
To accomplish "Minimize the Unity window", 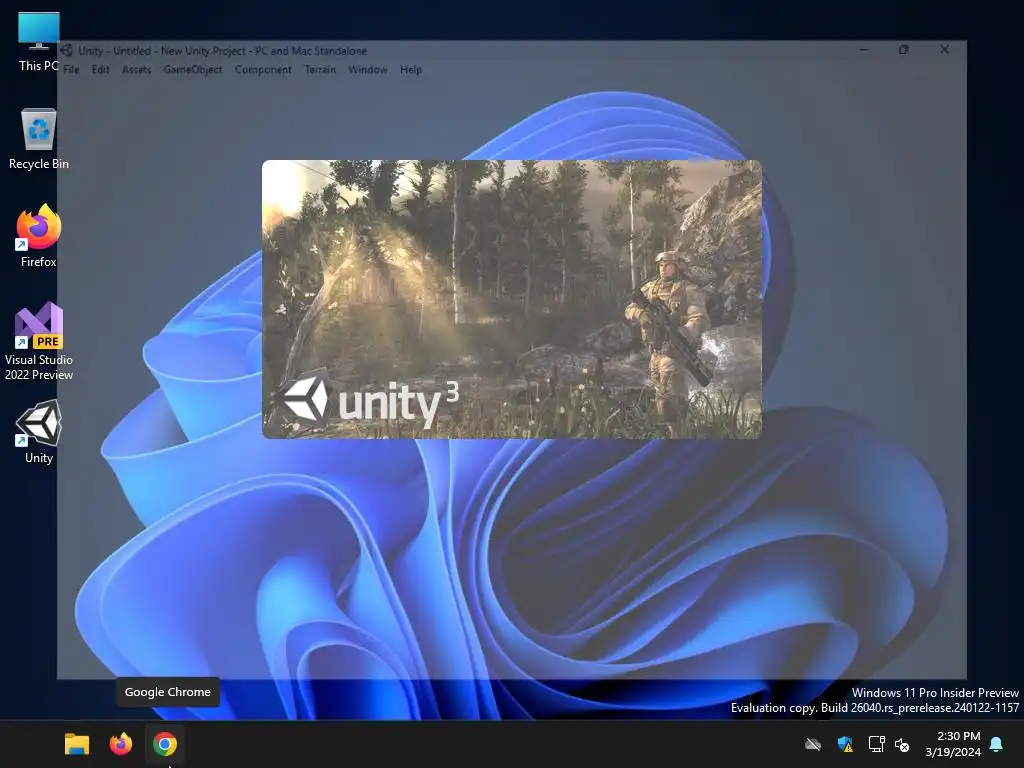I will click(863, 50).
